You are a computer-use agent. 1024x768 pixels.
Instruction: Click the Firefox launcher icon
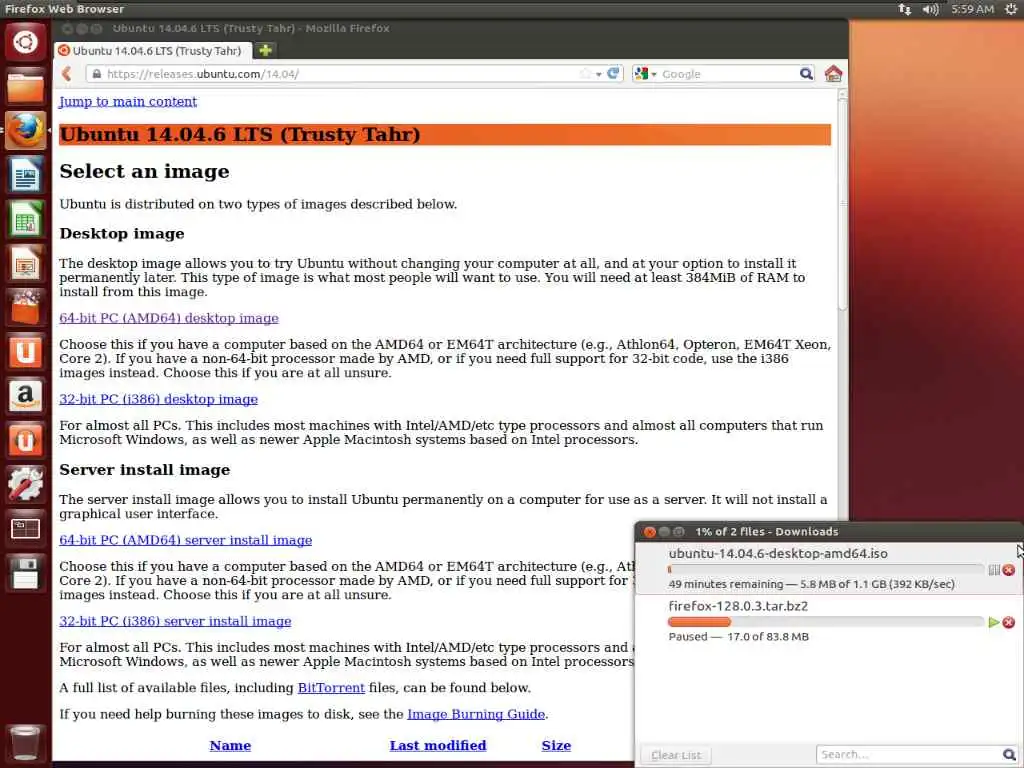click(25, 131)
